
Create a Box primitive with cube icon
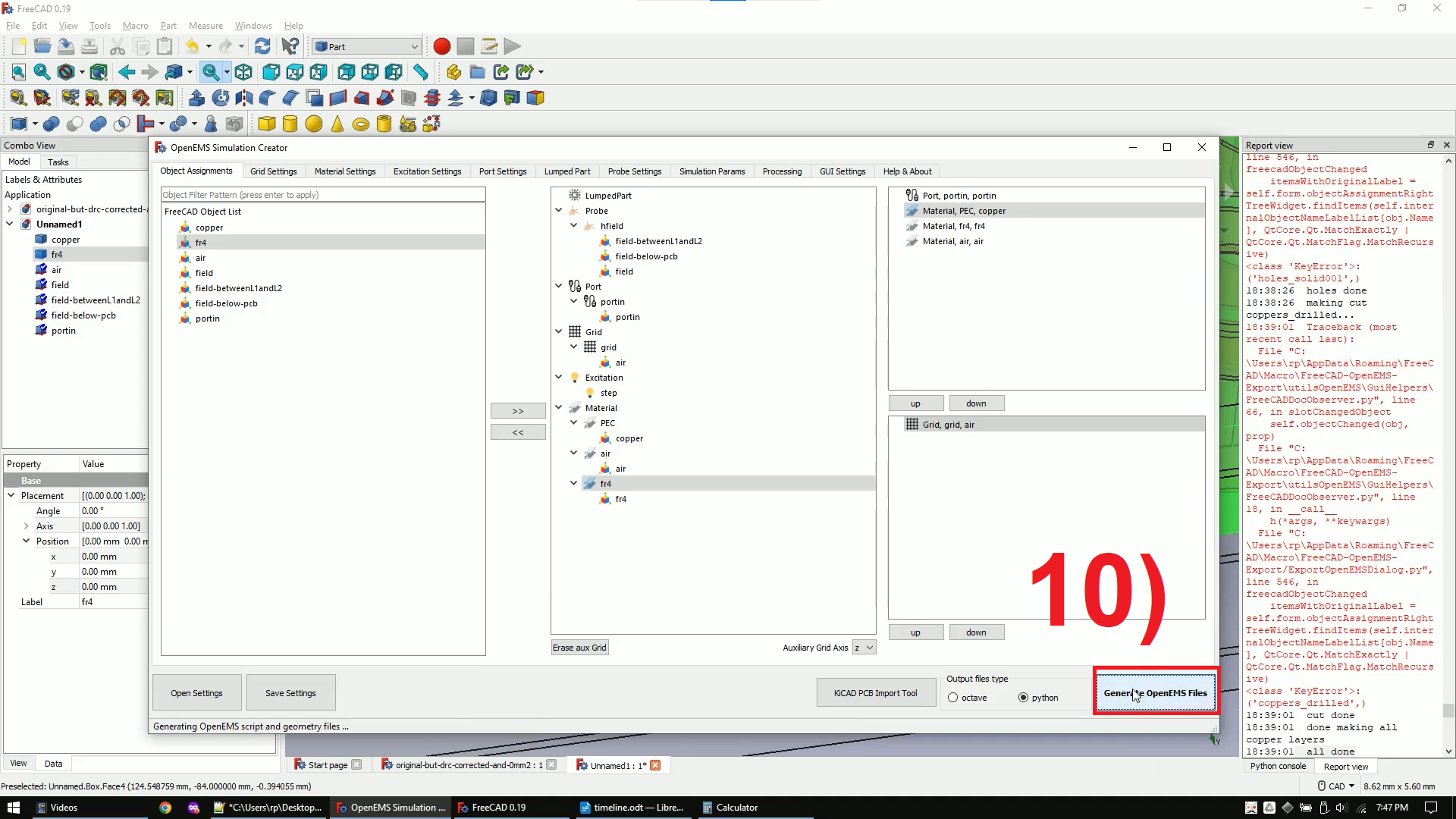click(266, 124)
